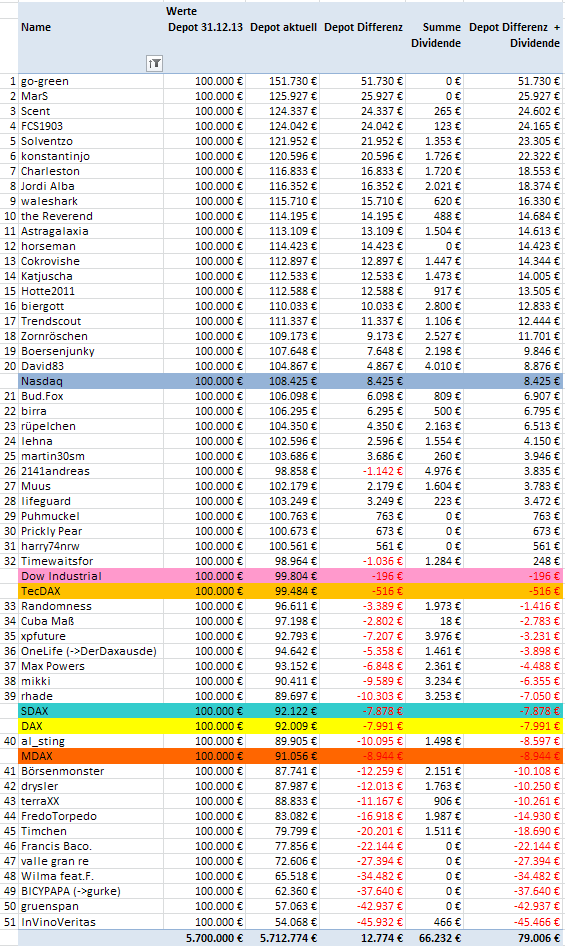Screen dimensions: 565x946
Task: Click the name cell the Reverend
Action: 57,216
